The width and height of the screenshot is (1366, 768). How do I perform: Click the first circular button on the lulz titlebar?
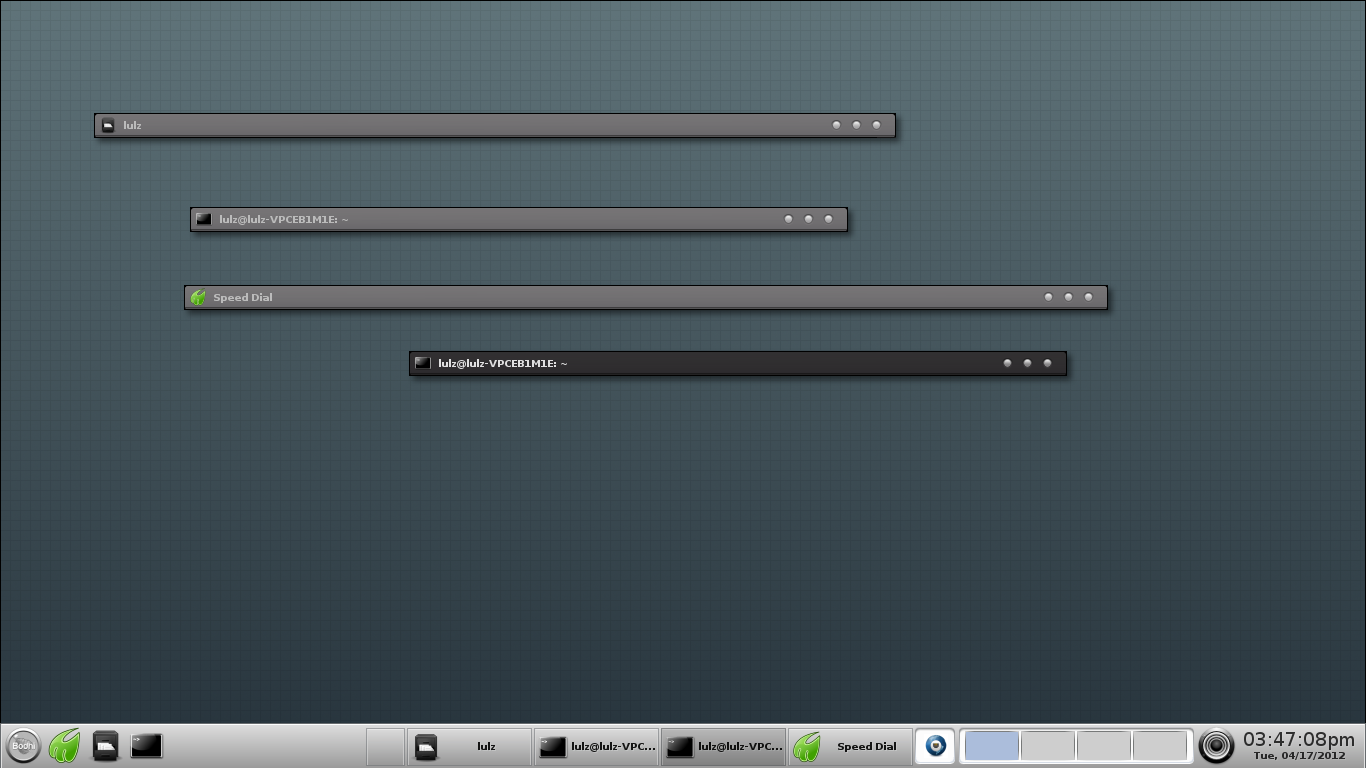pos(836,124)
